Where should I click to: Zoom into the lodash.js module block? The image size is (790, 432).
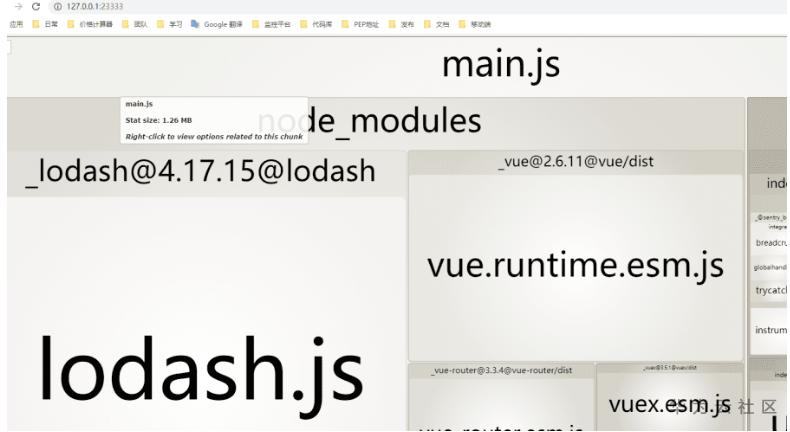pos(206,314)
